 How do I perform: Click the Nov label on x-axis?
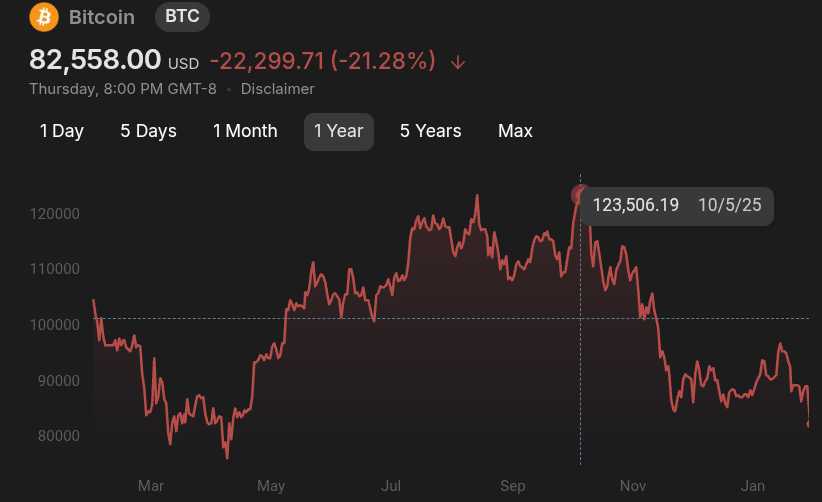(632, 486)
